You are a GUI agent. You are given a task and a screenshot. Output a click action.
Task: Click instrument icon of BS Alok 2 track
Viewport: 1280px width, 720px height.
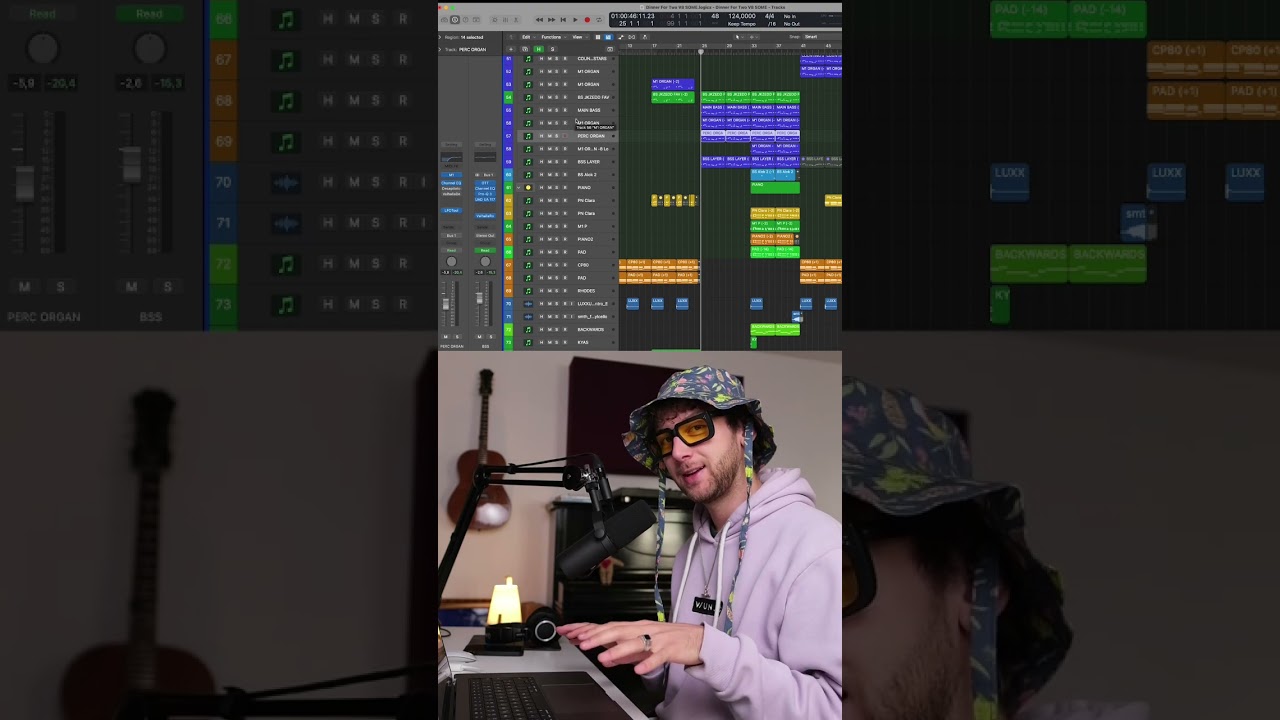point(528,175)
